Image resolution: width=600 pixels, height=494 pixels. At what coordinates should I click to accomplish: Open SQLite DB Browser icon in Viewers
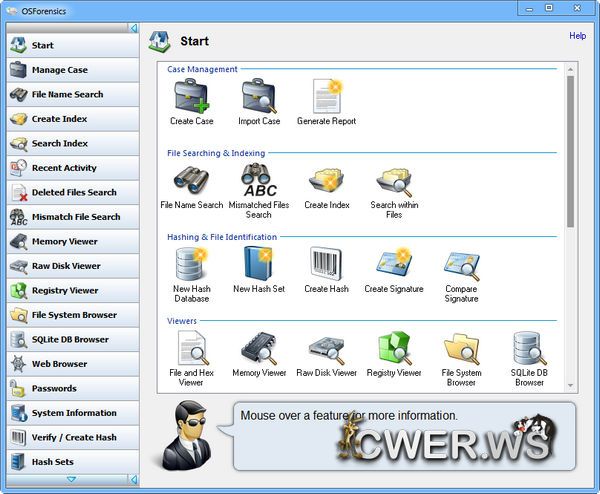click(x=529, y=348)
